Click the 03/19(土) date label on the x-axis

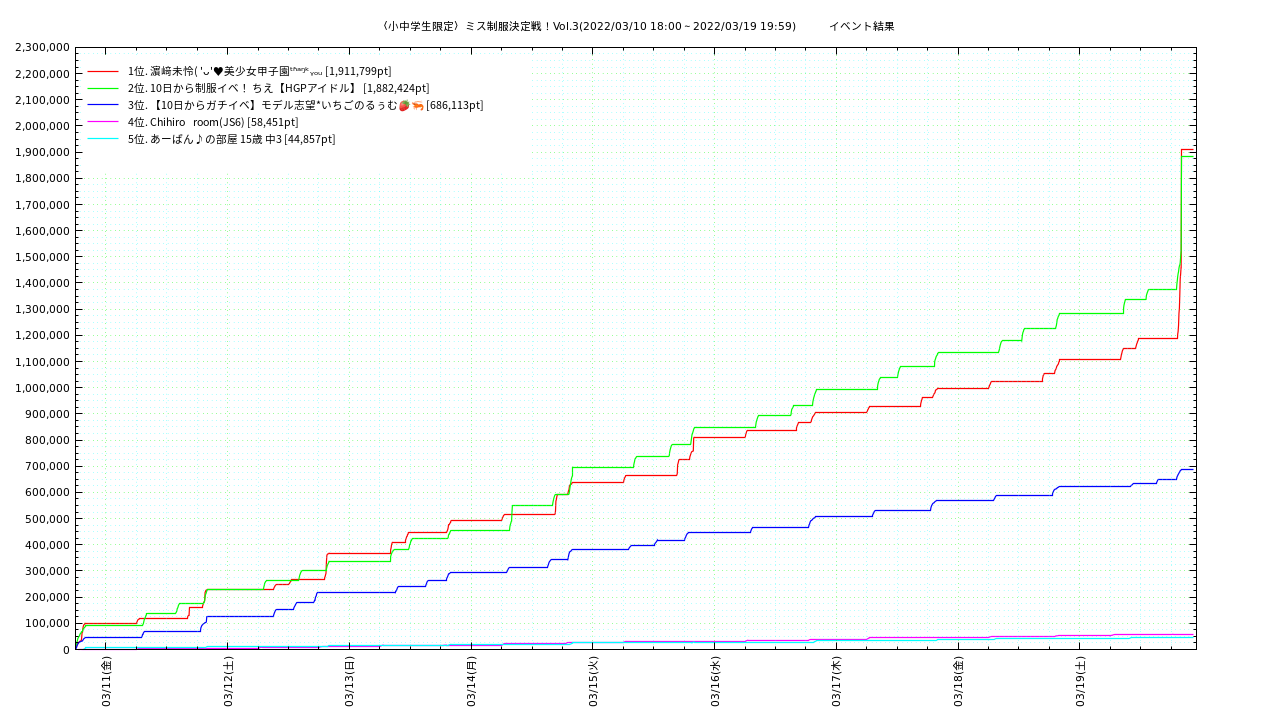click(1080, 682)
